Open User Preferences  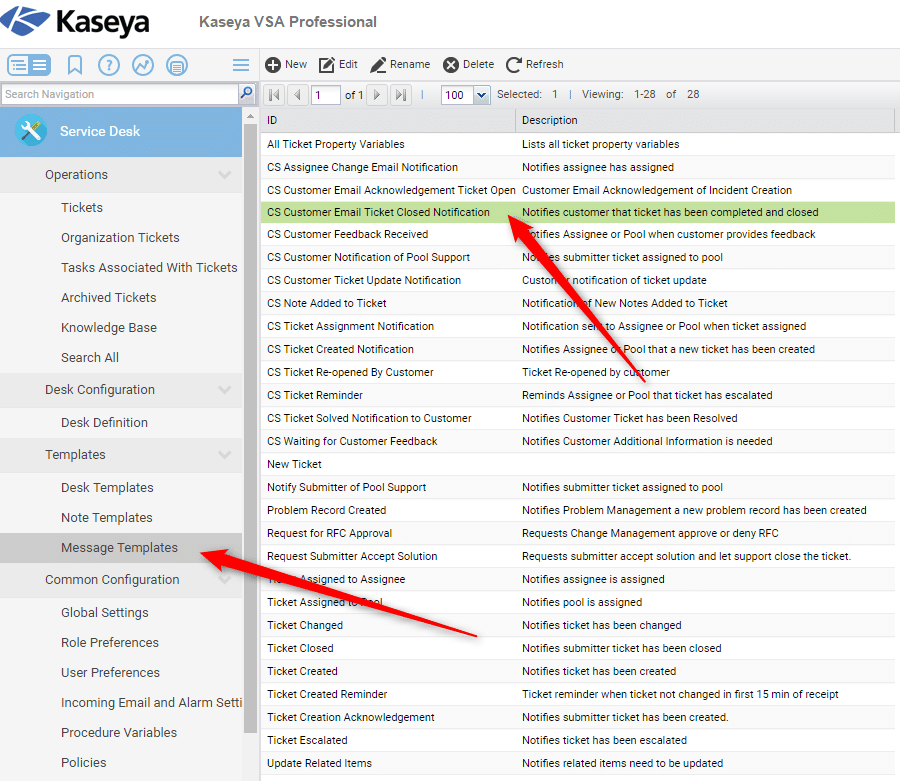(x=111, y=673)
